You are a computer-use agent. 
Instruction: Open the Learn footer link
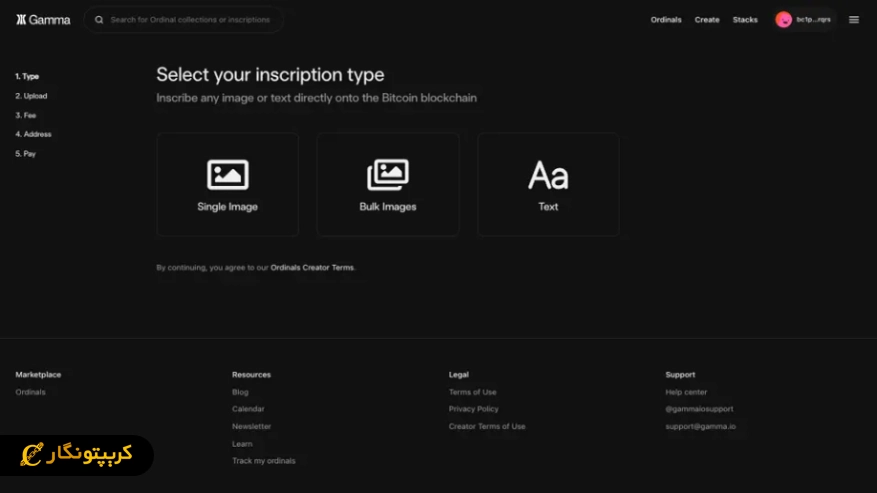point(242,444)
